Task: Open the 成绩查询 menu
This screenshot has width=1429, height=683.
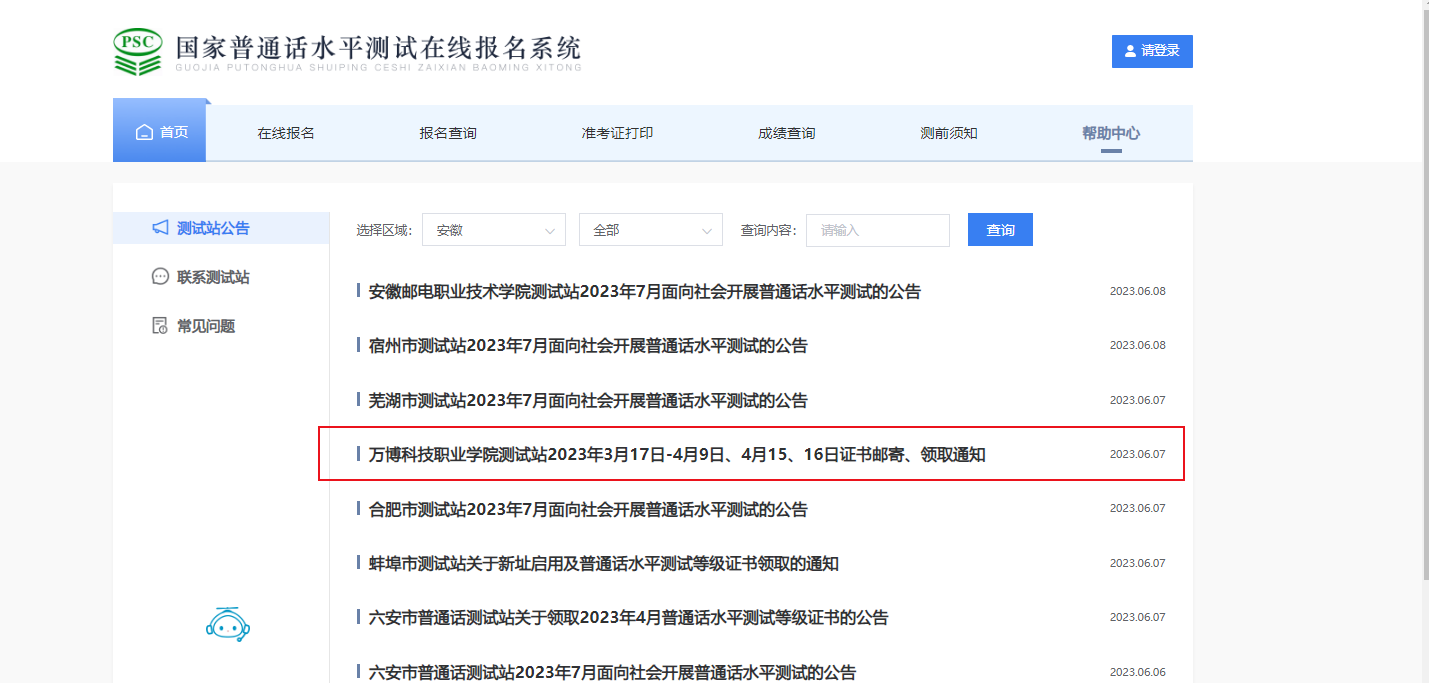Action: (x=786, y=133)
